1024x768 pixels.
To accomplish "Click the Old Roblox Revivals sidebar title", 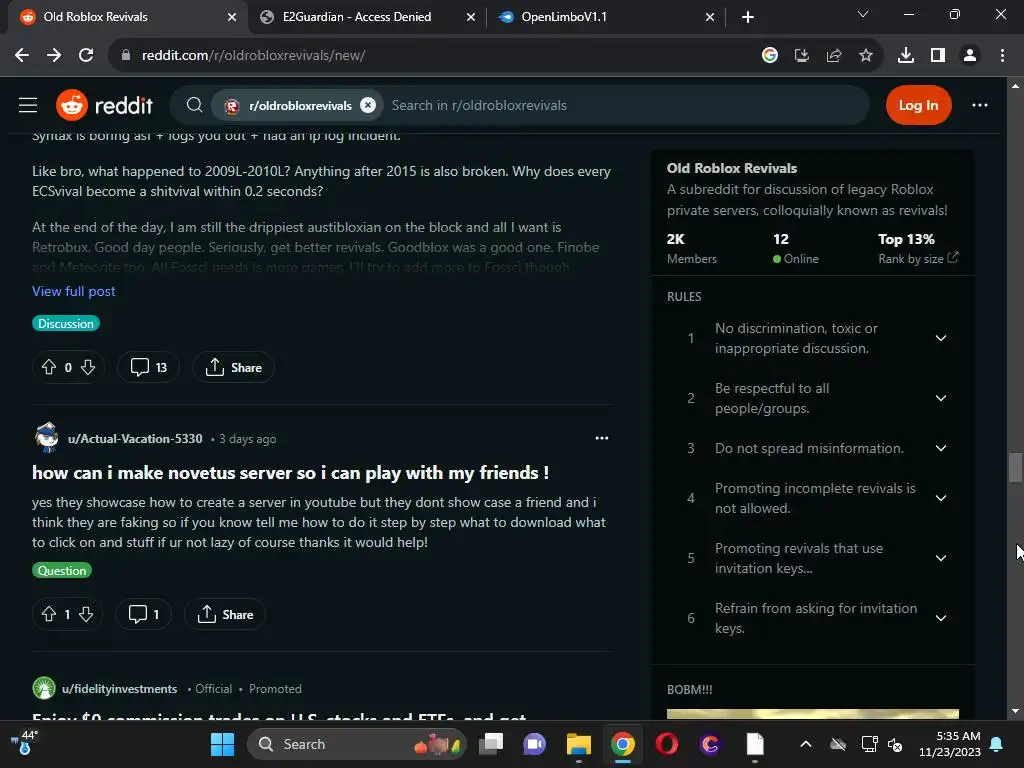I will (x=731, y=168).
